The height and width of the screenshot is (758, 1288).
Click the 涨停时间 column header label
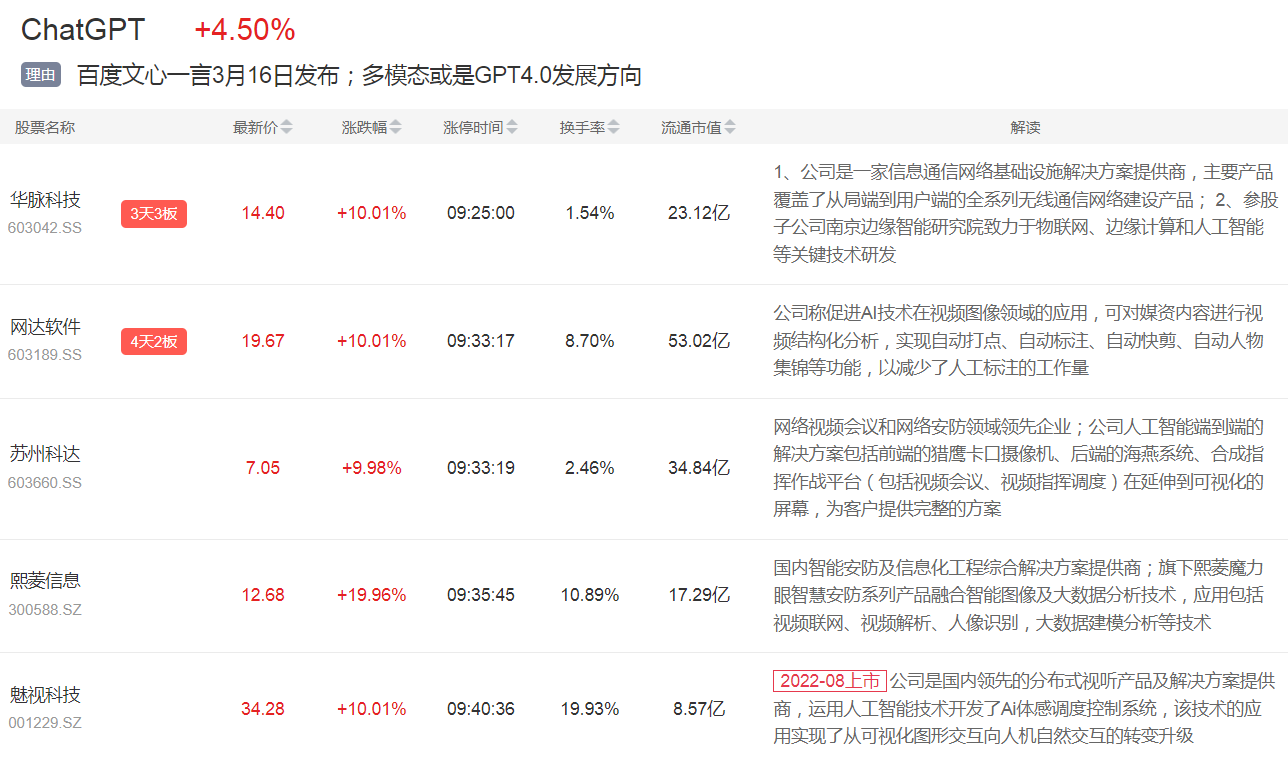pos(474,128)
